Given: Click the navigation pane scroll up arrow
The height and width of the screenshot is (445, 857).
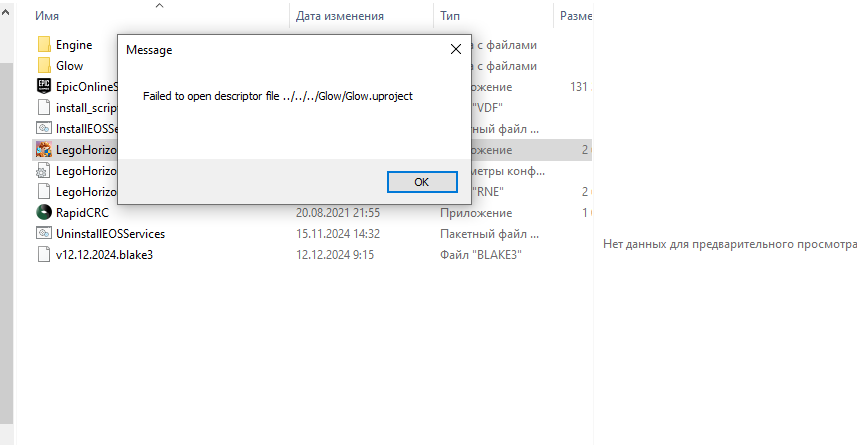Looking at the screenshot, I should (6, 11).
